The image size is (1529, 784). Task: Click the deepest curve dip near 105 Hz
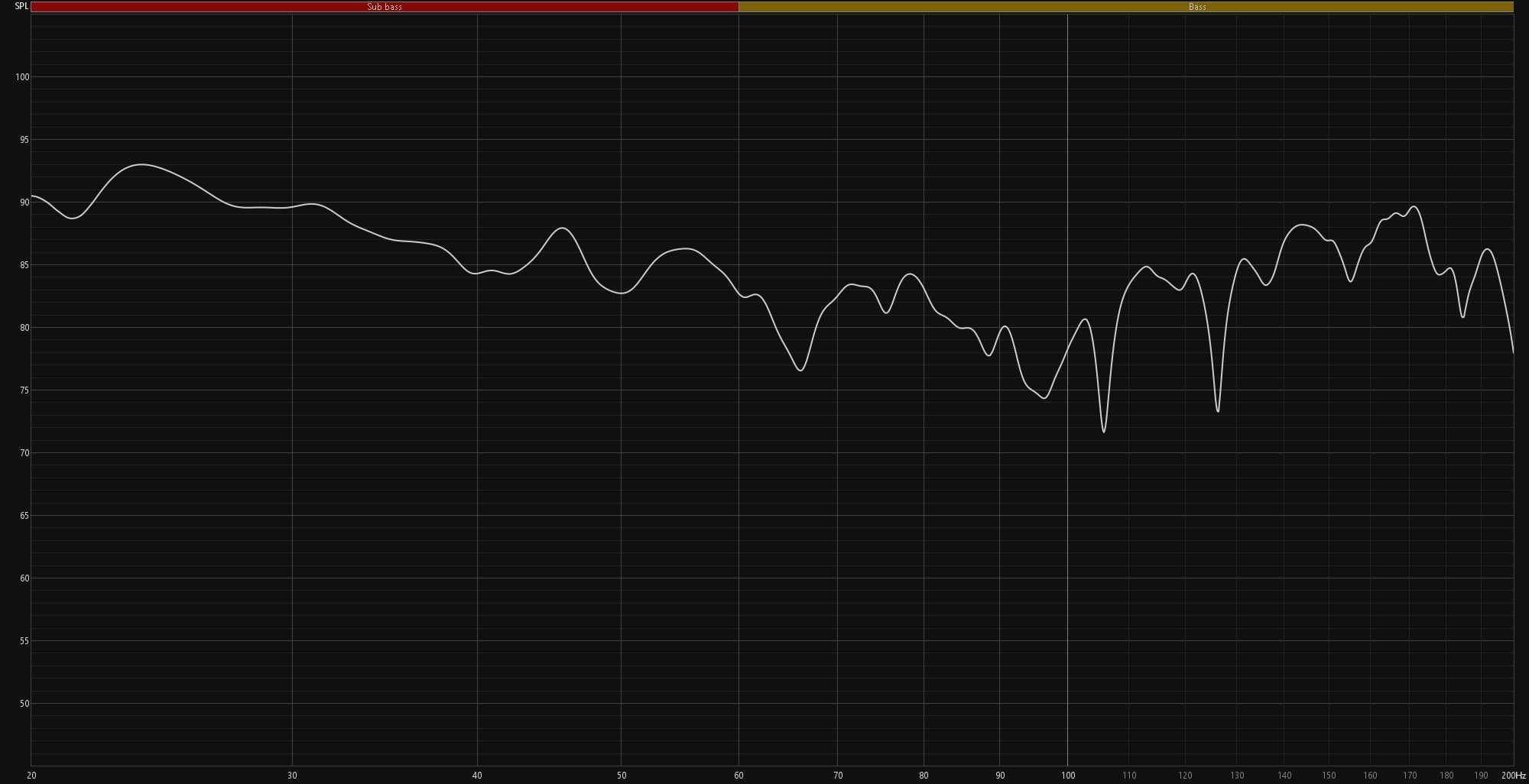(1104, 432)
